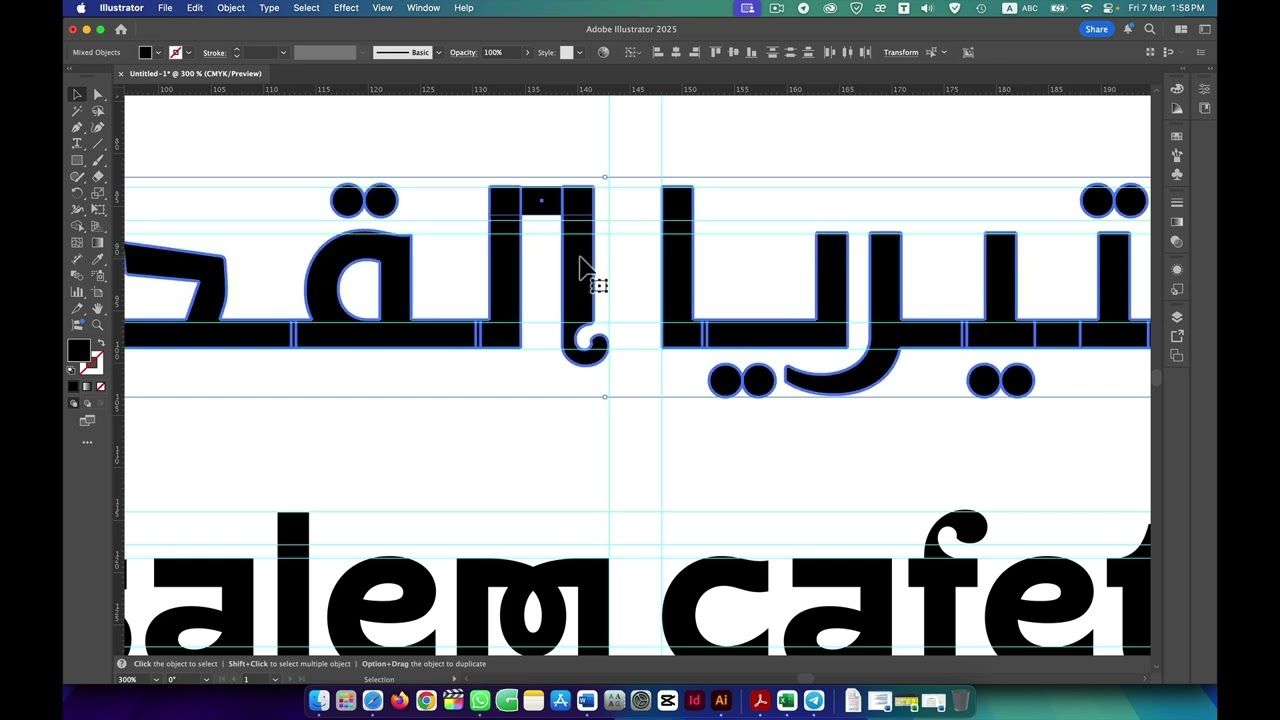Select the Gradient tool in toolbar
Screen dimensions: 1280x720
(98, 243)
